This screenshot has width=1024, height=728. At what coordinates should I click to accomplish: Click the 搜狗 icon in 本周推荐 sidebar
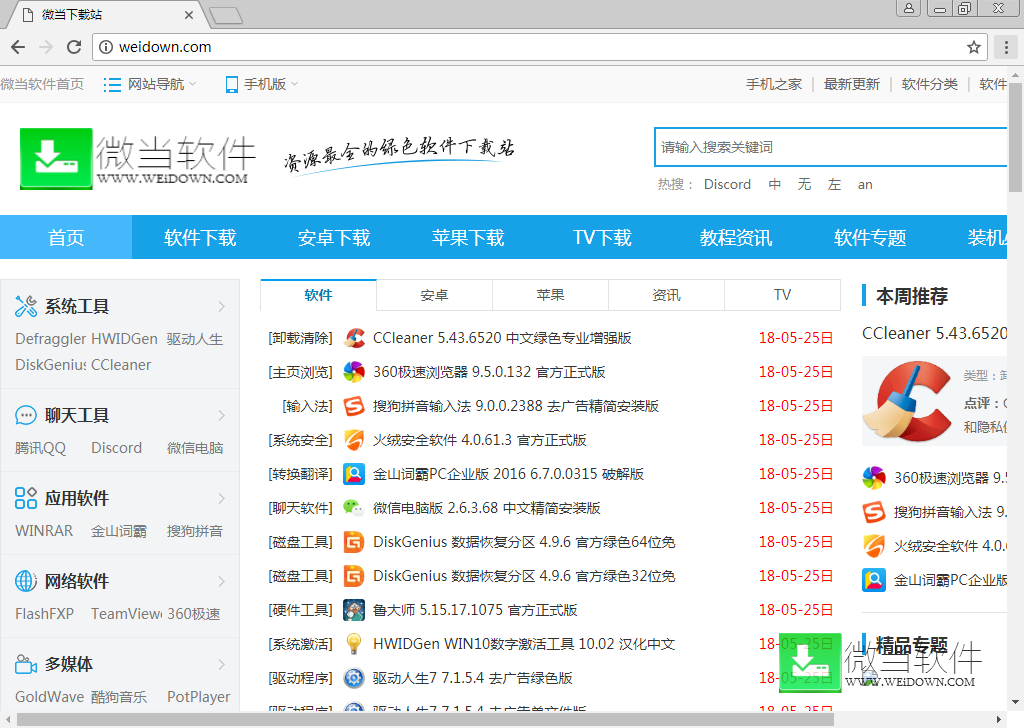[874, 512]
